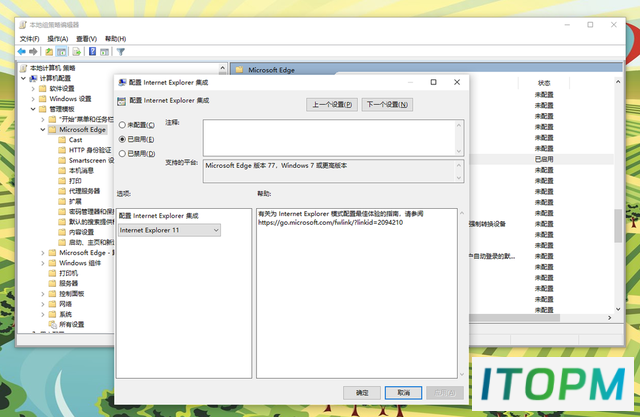Click the 代理服务器 folder icon
The height and width of the screenshot is (417, 640).
[62, 191]
